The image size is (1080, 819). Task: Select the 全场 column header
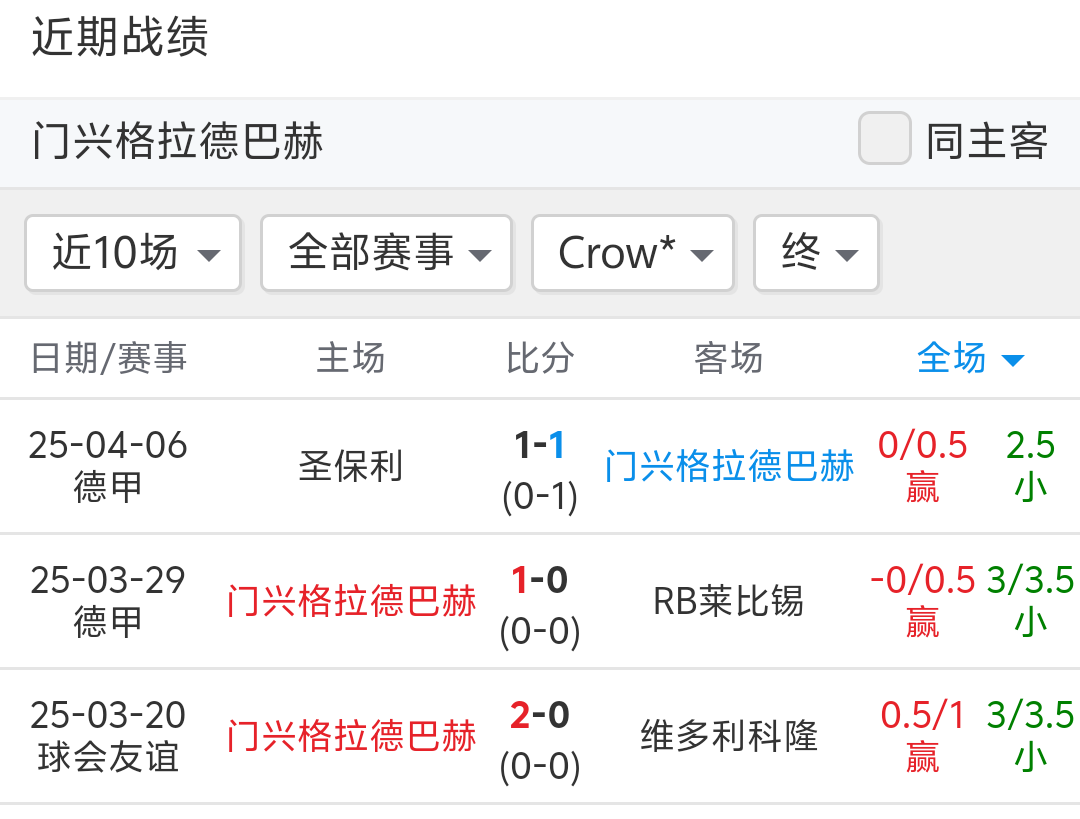[x=952, y=358]
